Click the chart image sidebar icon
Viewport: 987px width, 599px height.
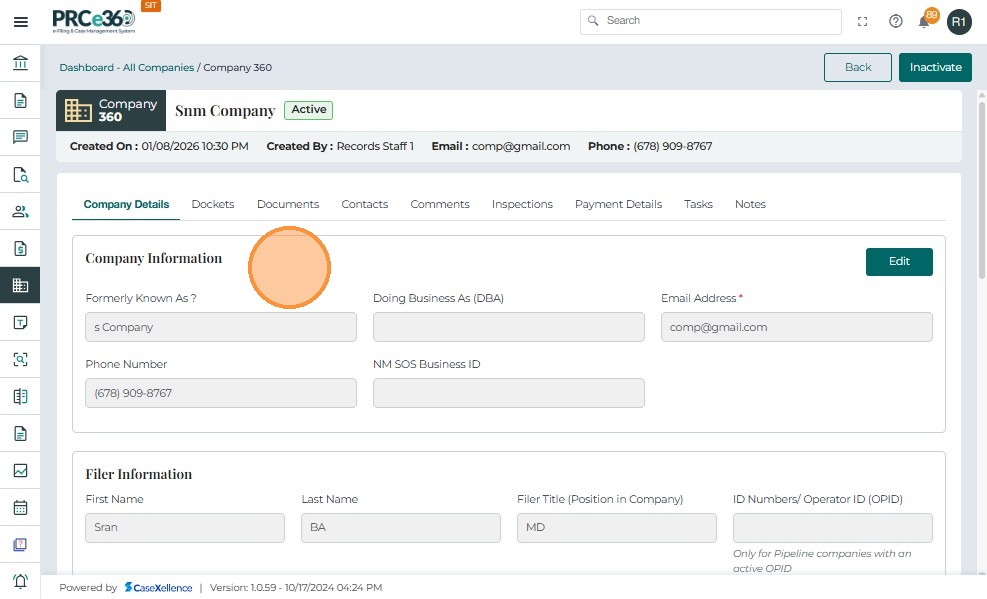point(20,470)
